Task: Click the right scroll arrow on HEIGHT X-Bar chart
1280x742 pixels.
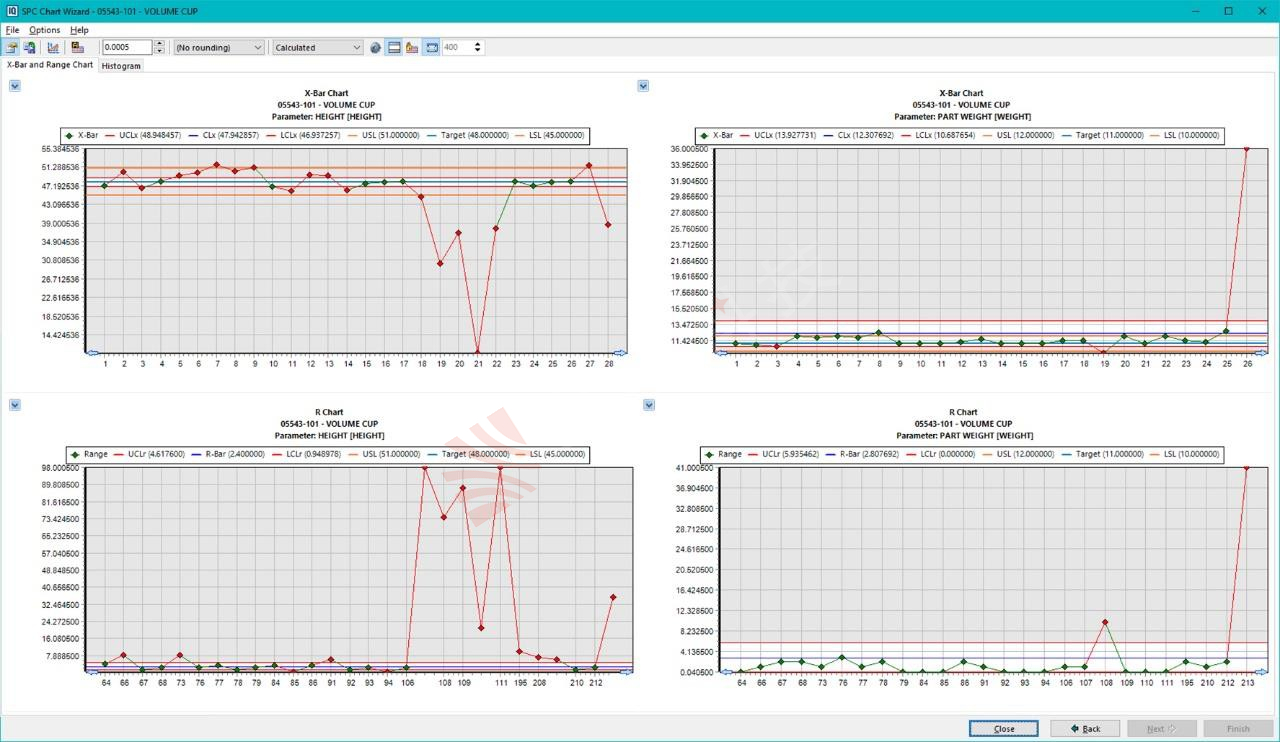Action: tap(620, 353)
